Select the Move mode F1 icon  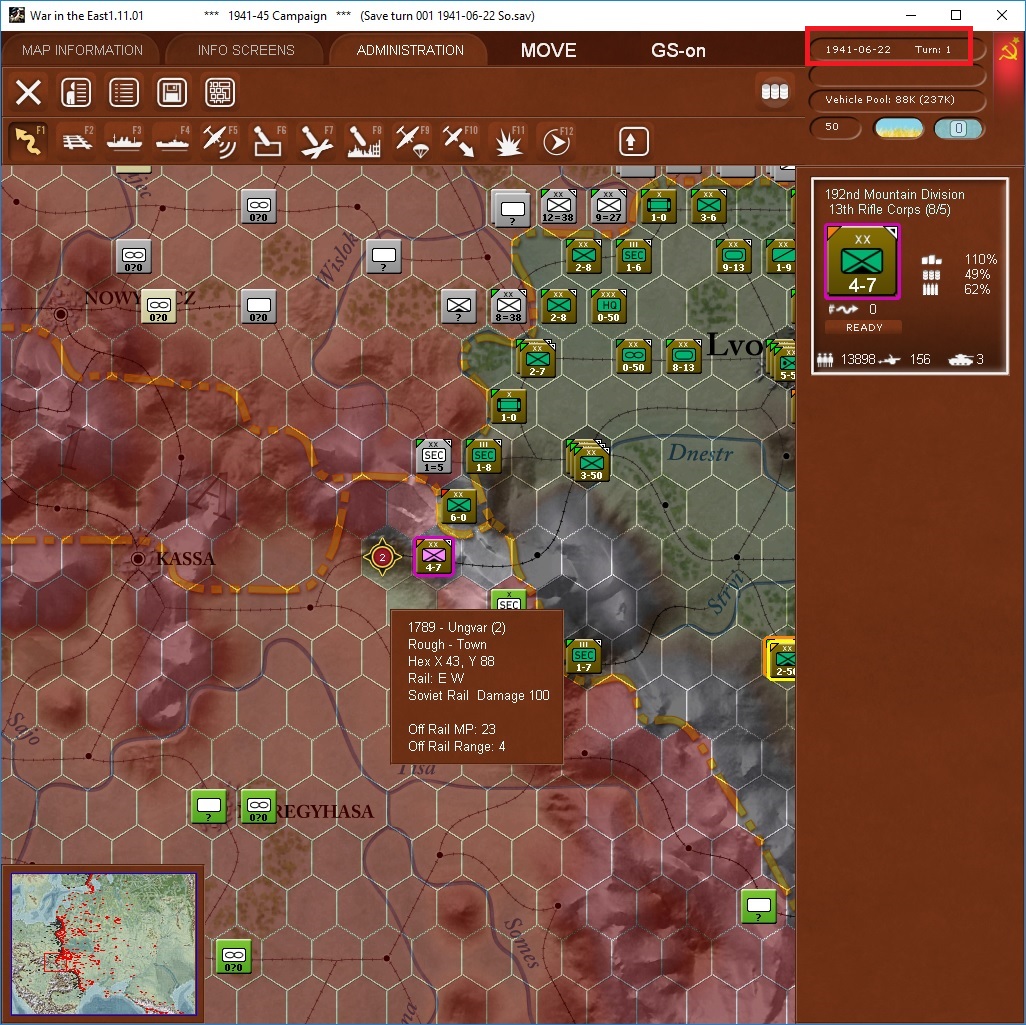click(x=28, y=141)
